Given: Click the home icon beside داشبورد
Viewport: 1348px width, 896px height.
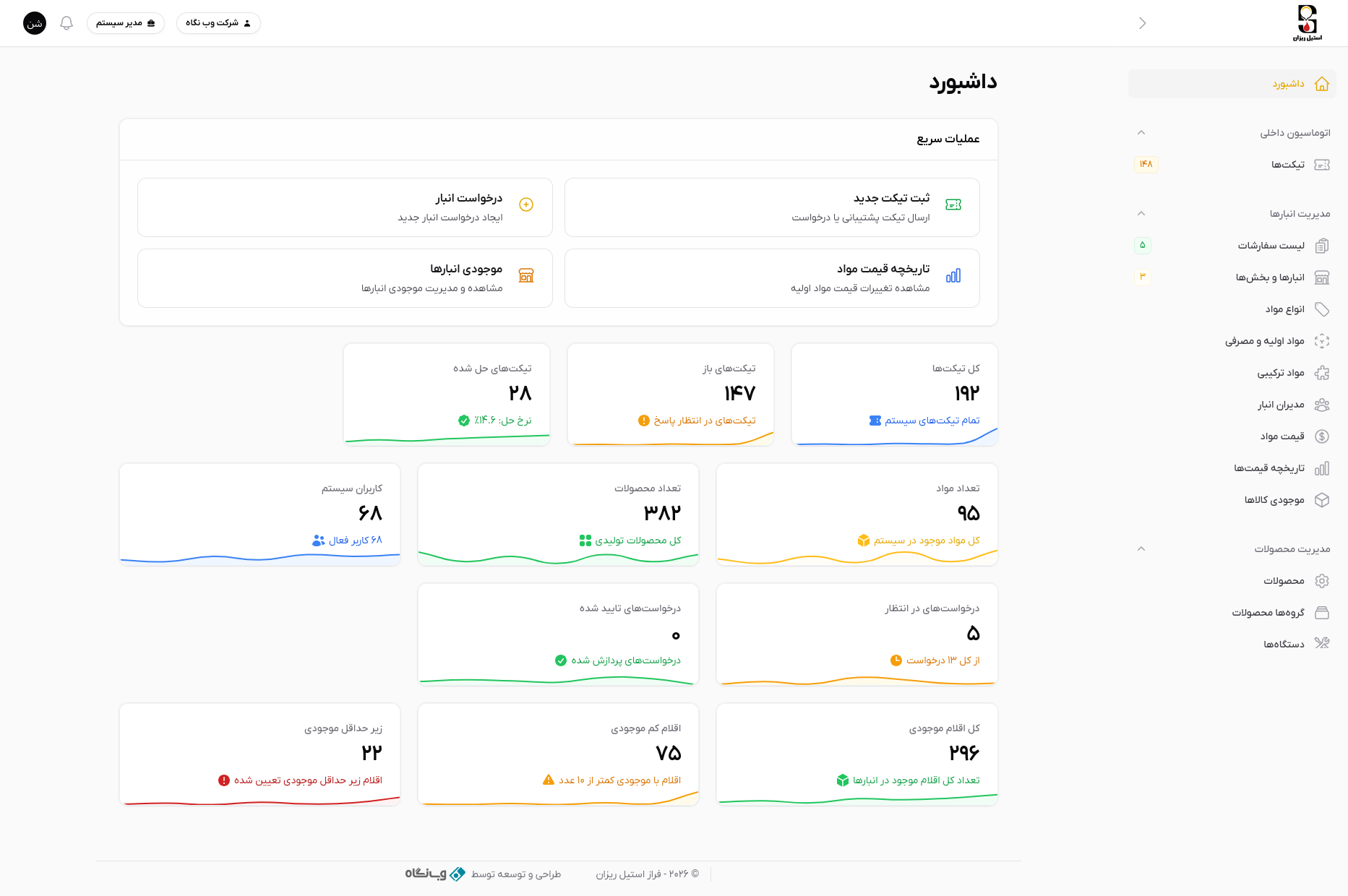Looking at the screenshot, I should coord(1322,84).
